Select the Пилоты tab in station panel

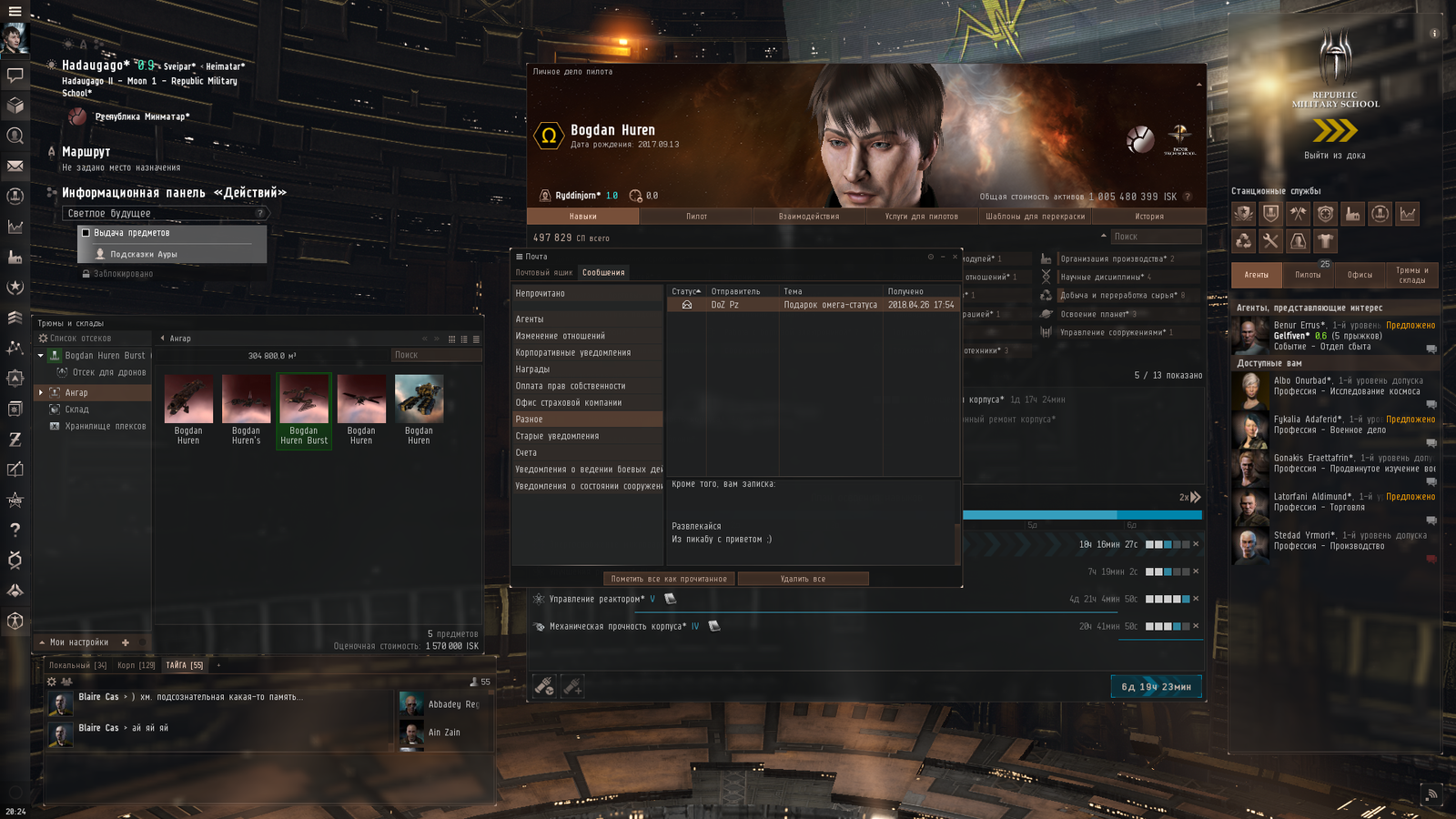(x=1308, y=275)
